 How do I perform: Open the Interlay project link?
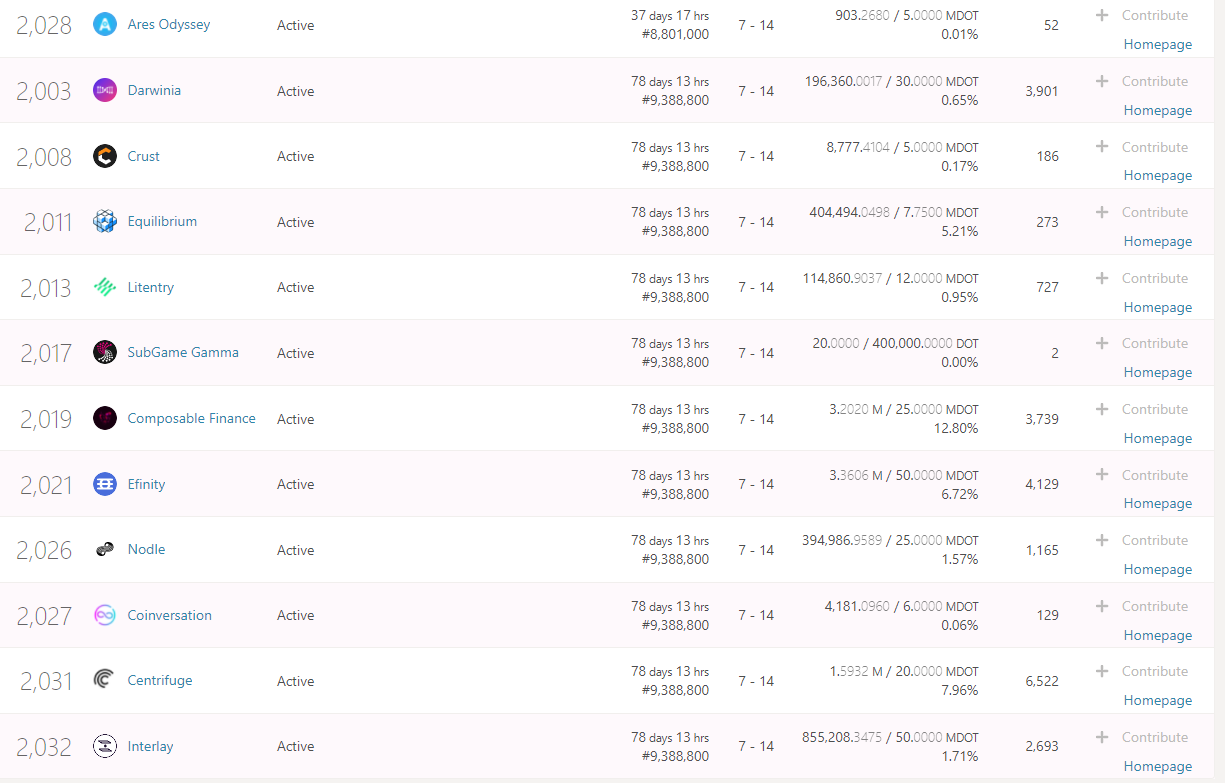151,746
